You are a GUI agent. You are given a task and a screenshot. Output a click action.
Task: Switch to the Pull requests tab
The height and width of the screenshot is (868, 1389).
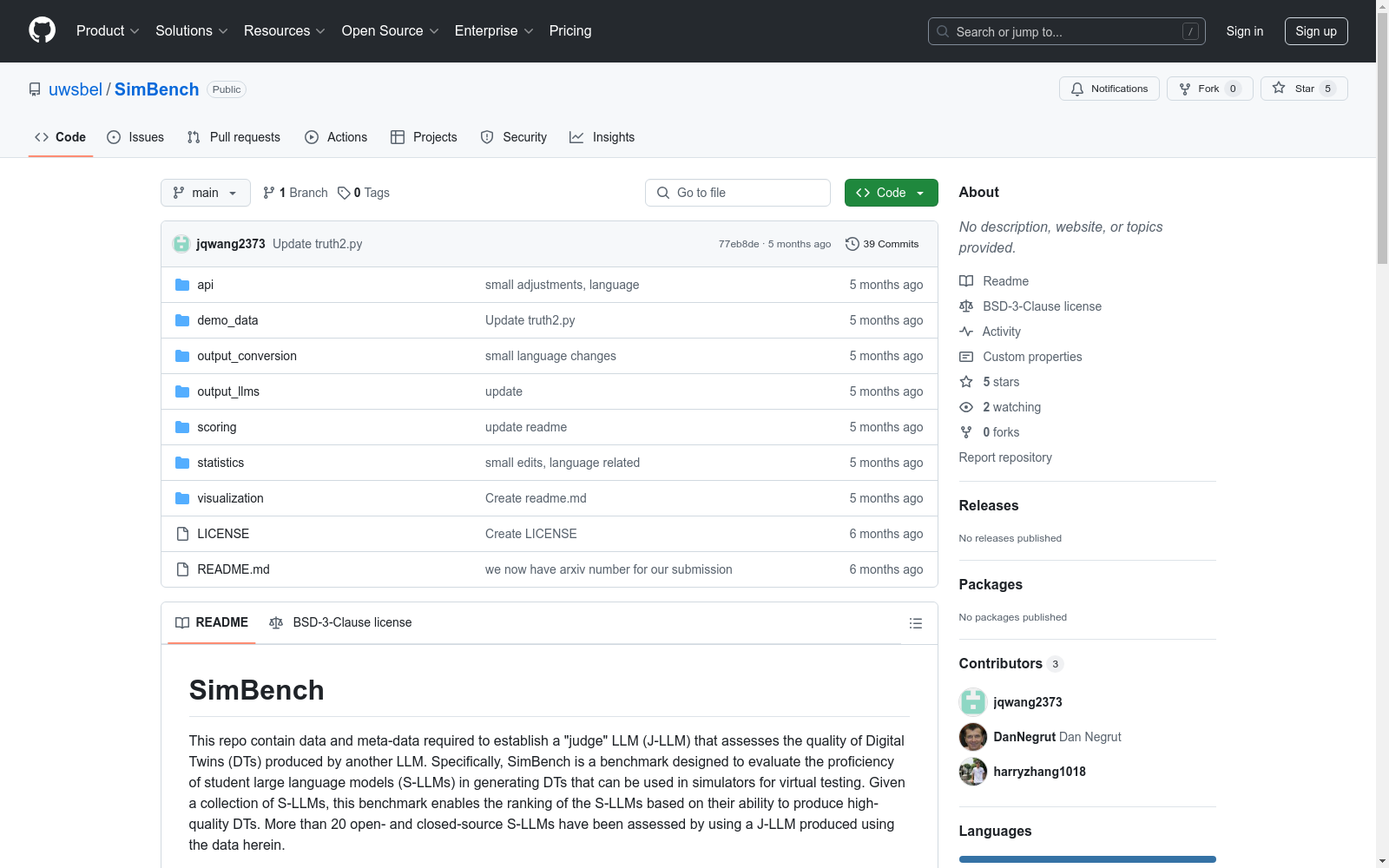[x=234, y=137]
